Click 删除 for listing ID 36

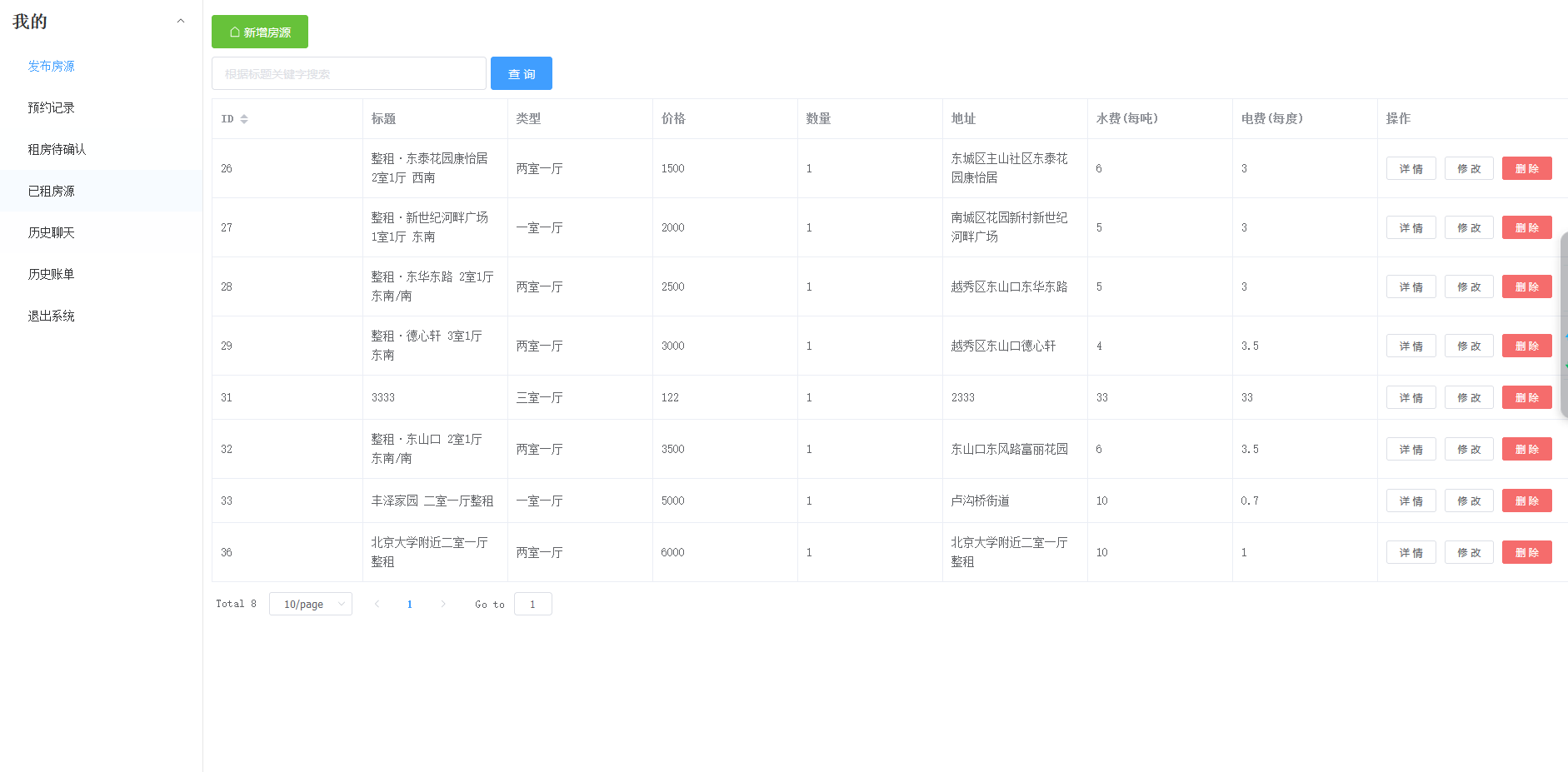[x=1527, y=552]
